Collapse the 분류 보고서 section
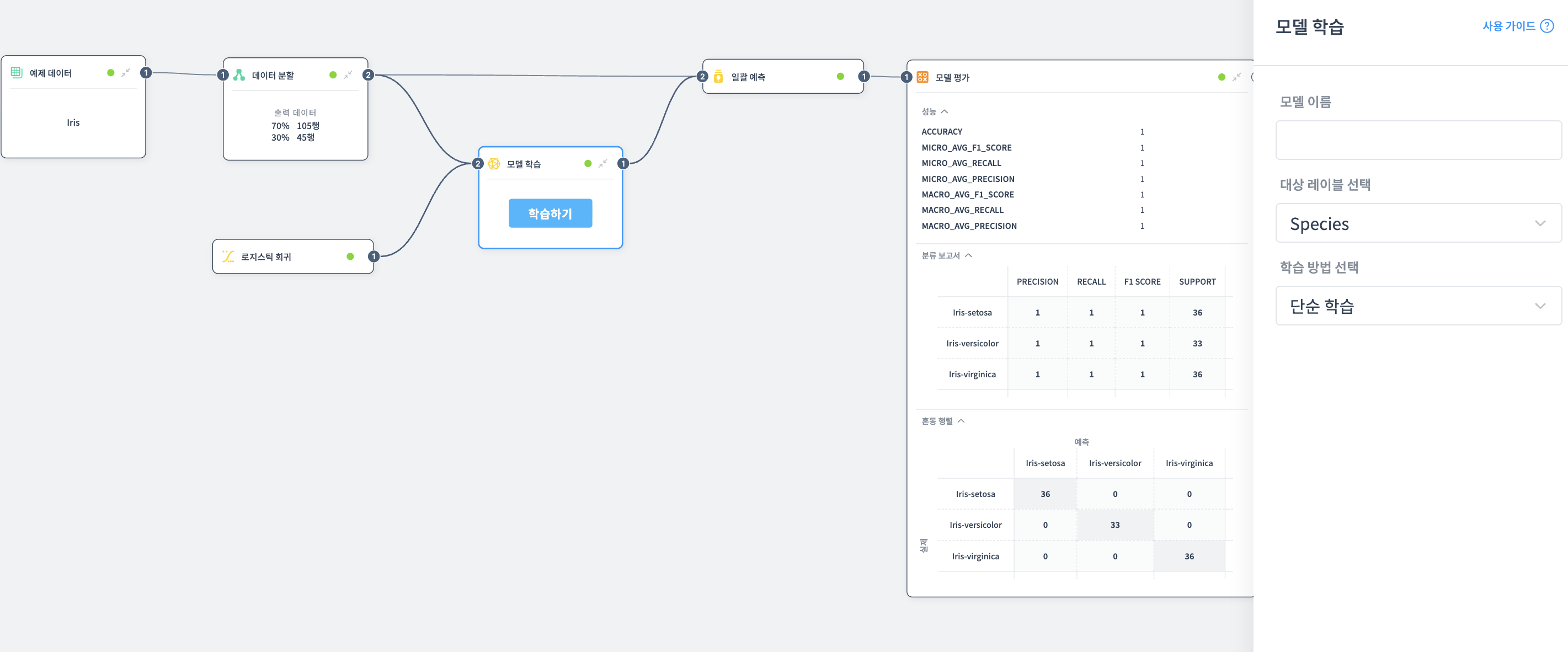Image resolution: width=1568 pixels, height=652 pixels. tap(968, 256)
